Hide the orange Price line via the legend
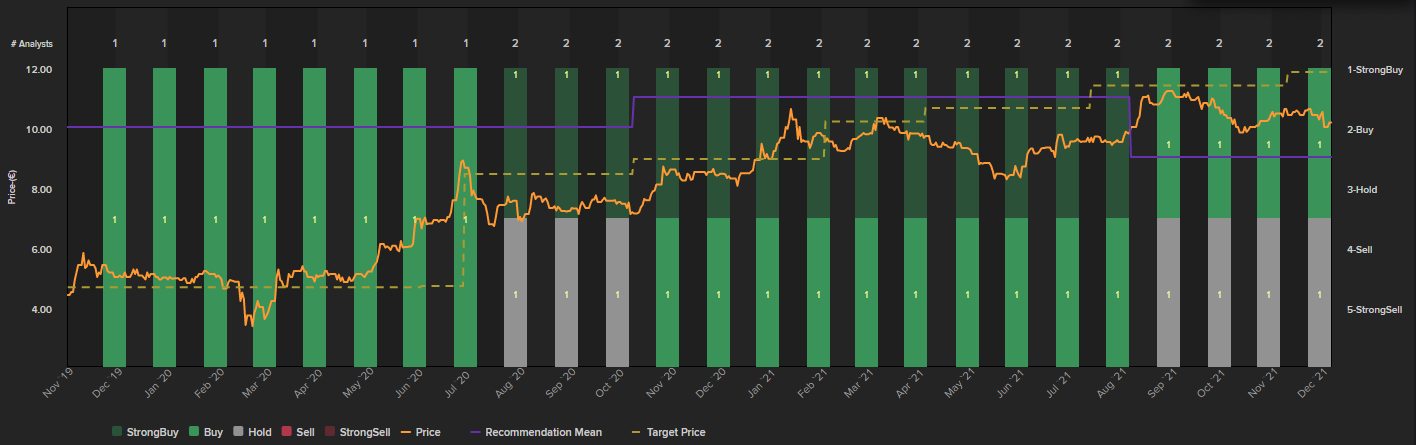The height and width of the screenshot is (445, 1416). point(419,432)
